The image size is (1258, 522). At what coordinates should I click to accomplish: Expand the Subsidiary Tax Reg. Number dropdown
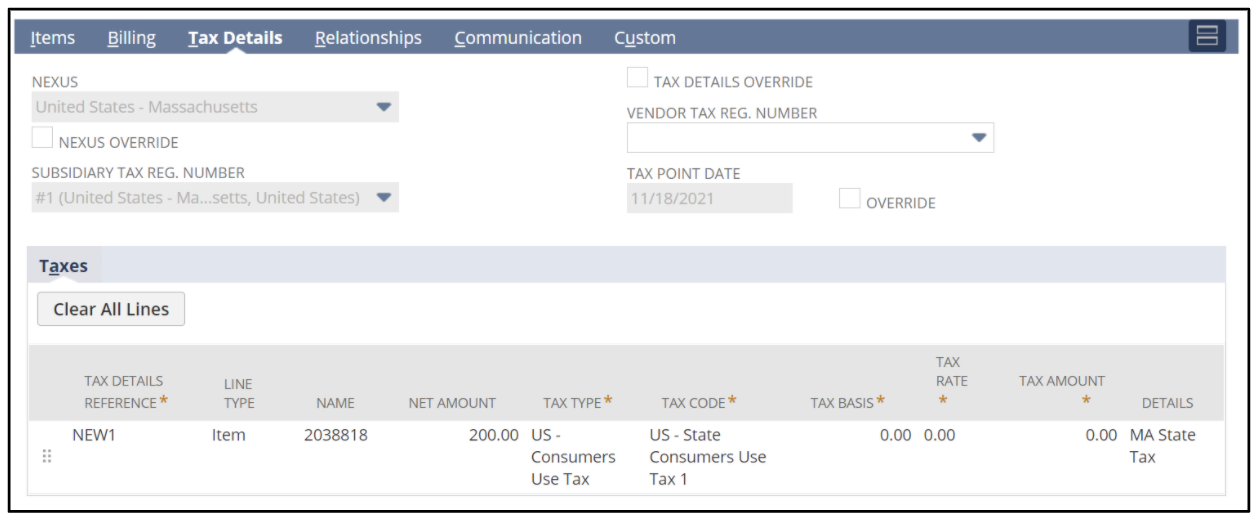[383, 197]
